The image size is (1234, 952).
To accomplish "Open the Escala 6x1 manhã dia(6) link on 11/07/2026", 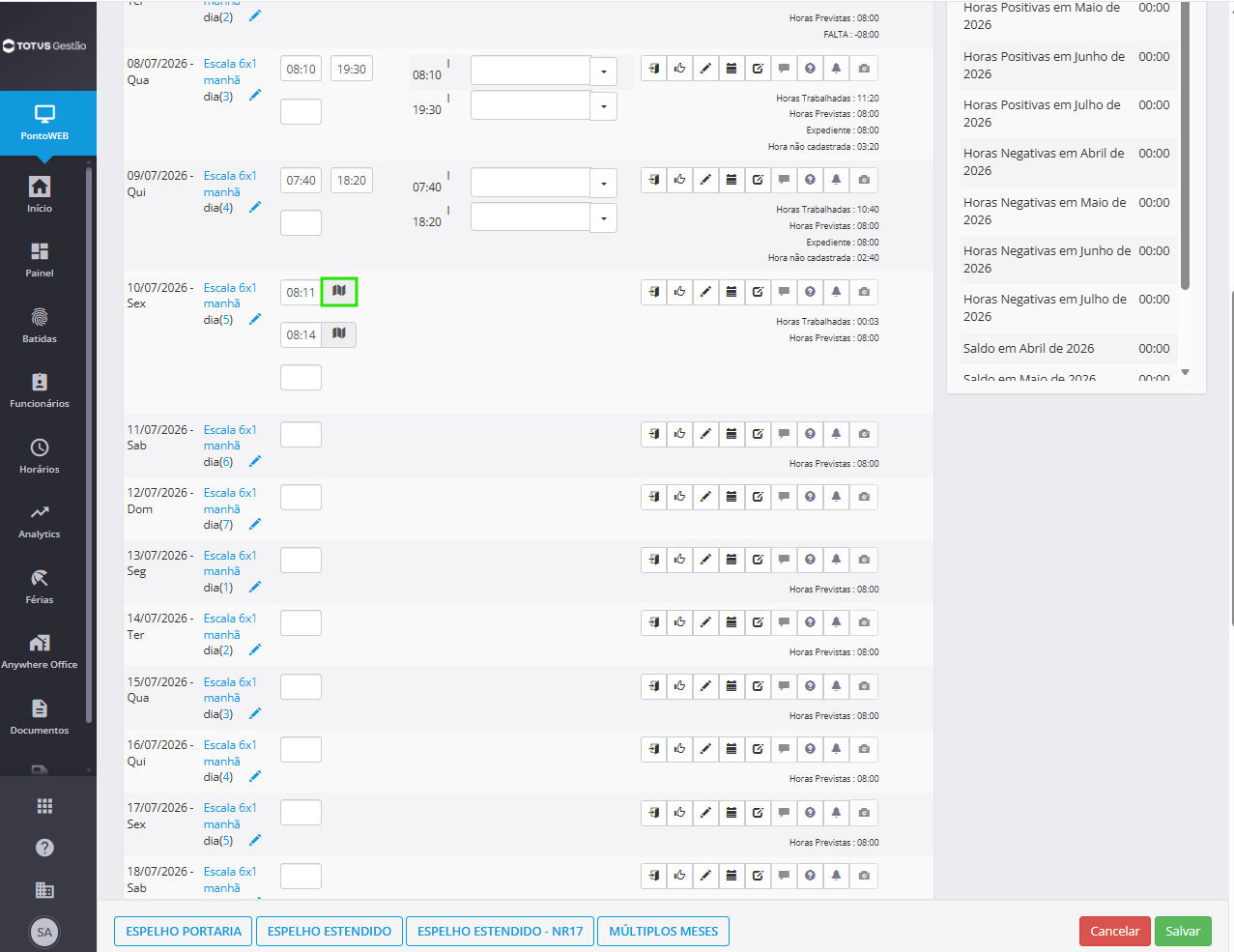I will tap(230, 446).
